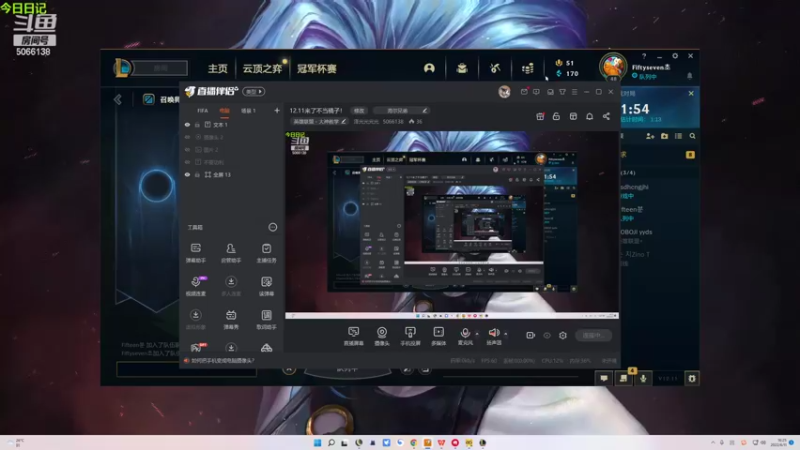Toggle League voice microphone icon bottom right

[x=643, y=378]
